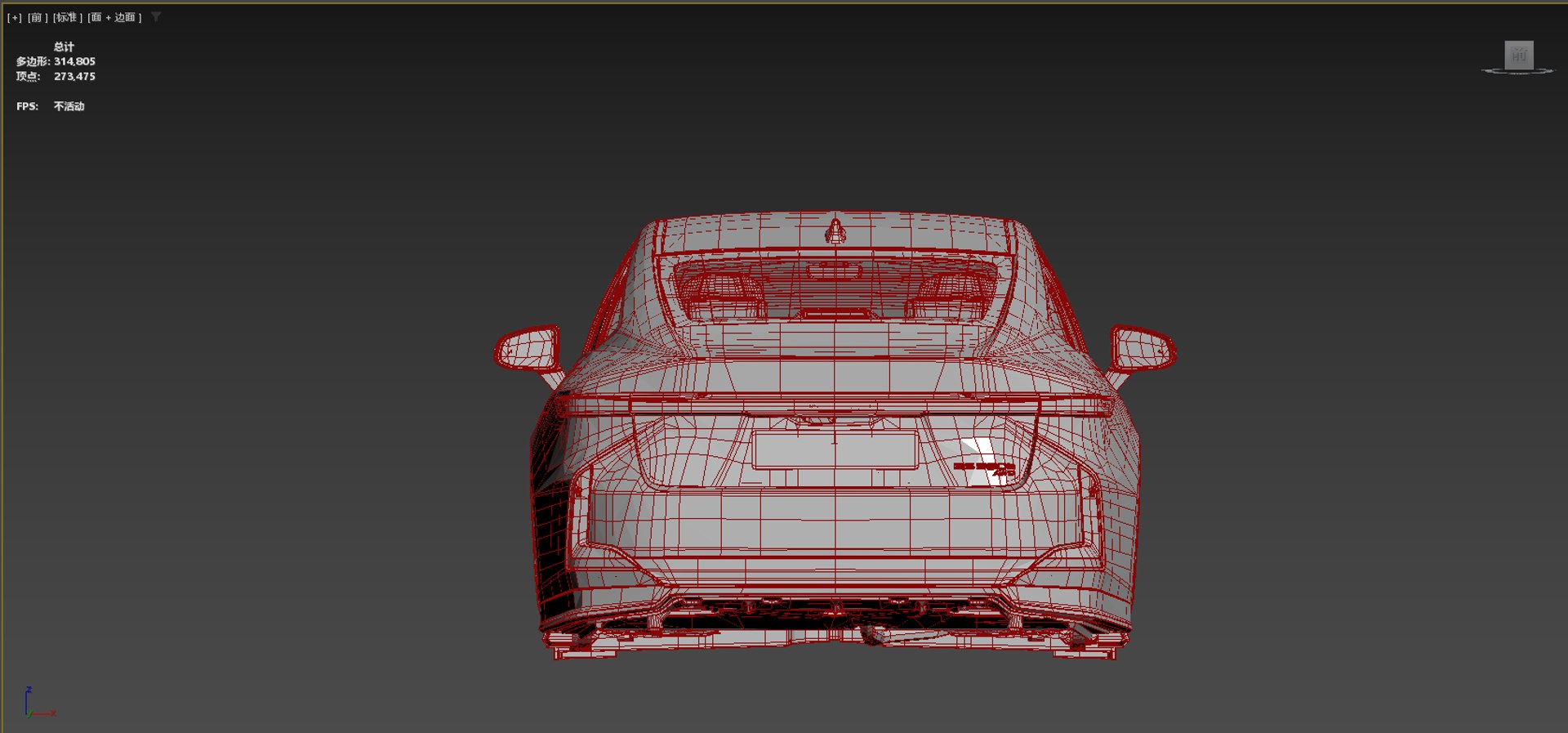1568x733 pixels.
Task: Click vertex count value 273,475
Action: (74, 76)
